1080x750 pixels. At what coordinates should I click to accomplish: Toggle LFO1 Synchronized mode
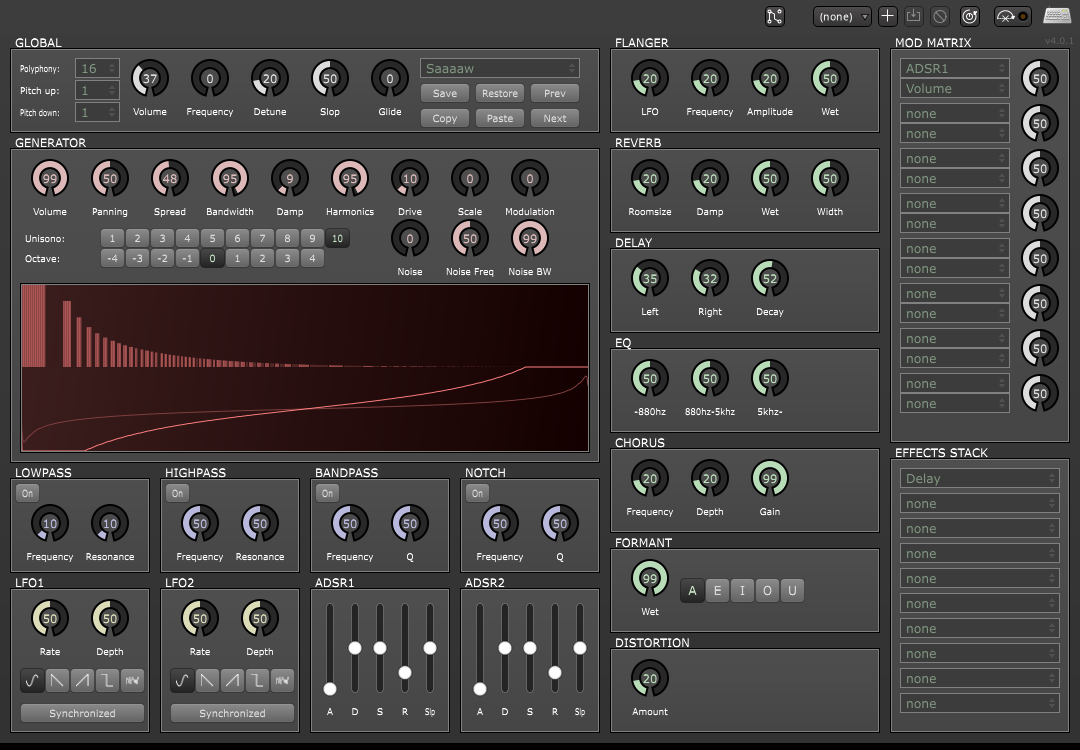click(82, 713)
